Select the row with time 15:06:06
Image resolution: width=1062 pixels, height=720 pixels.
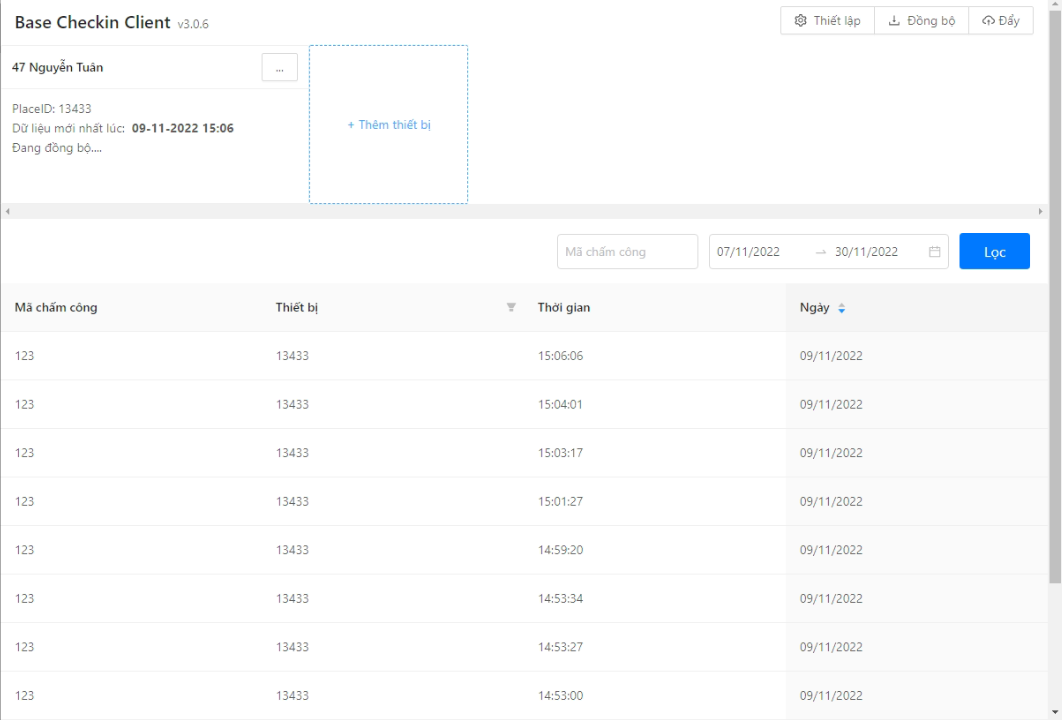pos(560,356)
